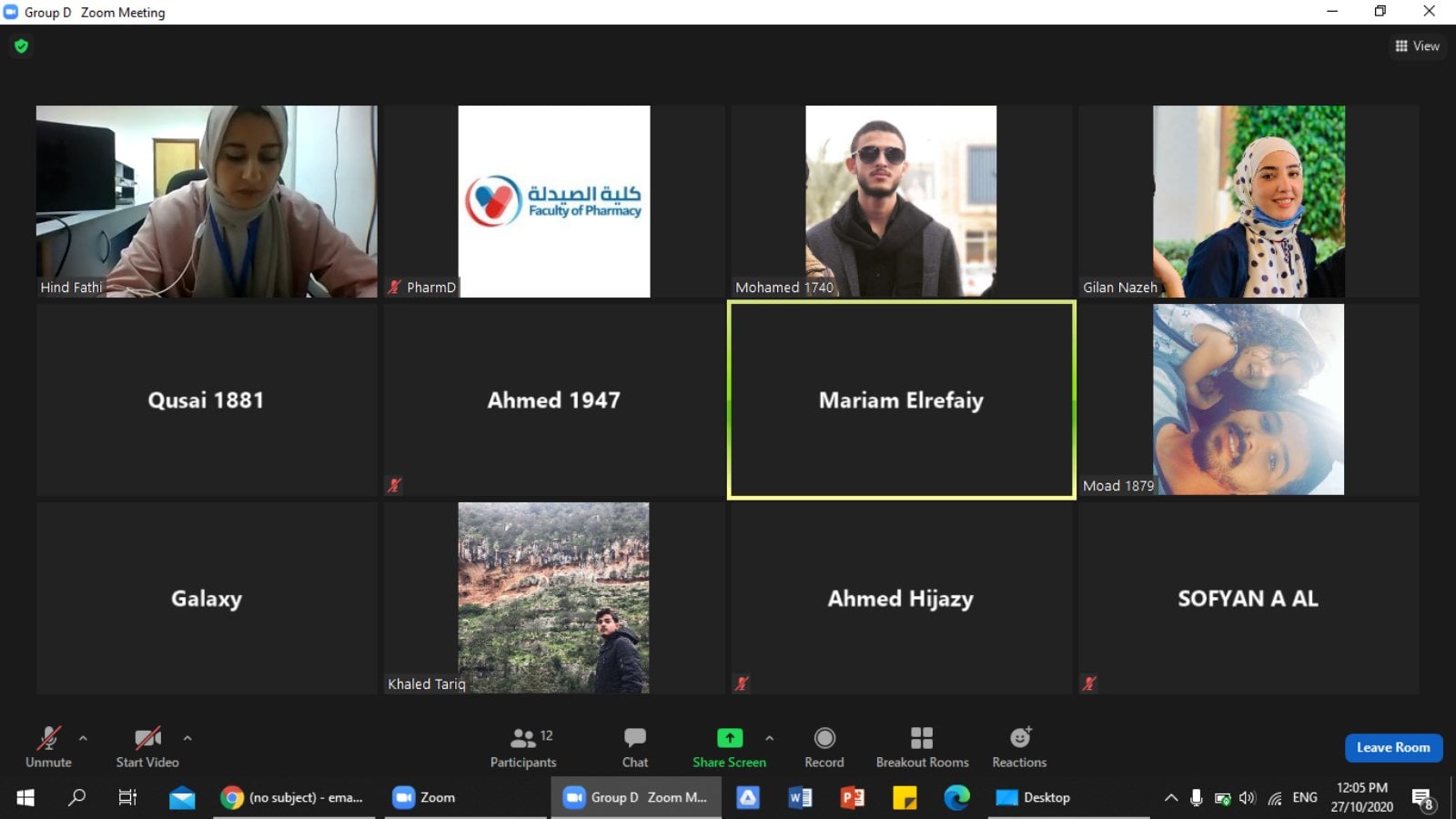
Task: Open Breakout Rooms
Action: [922, 746]
